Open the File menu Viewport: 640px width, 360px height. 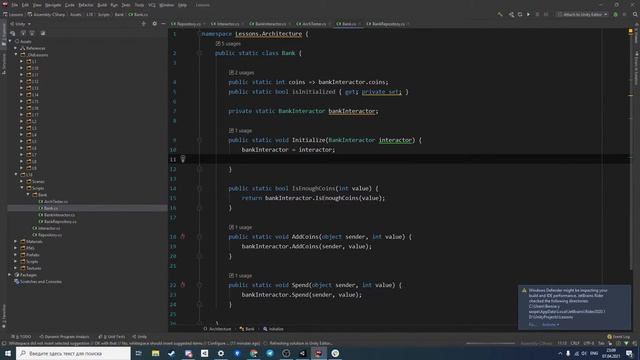point(15,5)
